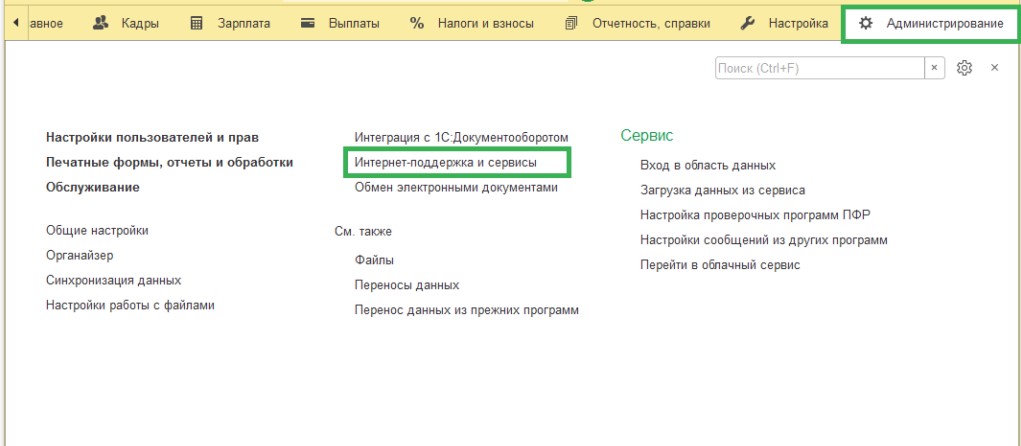Open Перенос данных из прежних программ

pos(466,310)
